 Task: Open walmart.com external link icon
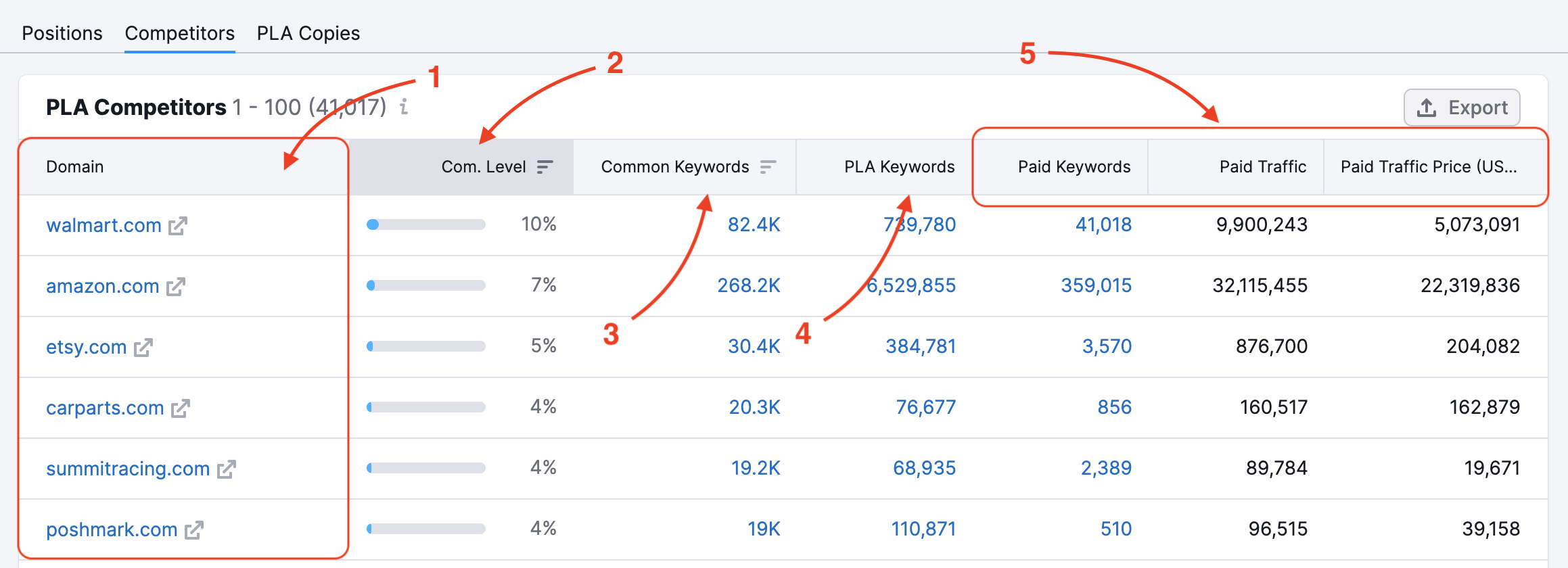tap(178, 225)
